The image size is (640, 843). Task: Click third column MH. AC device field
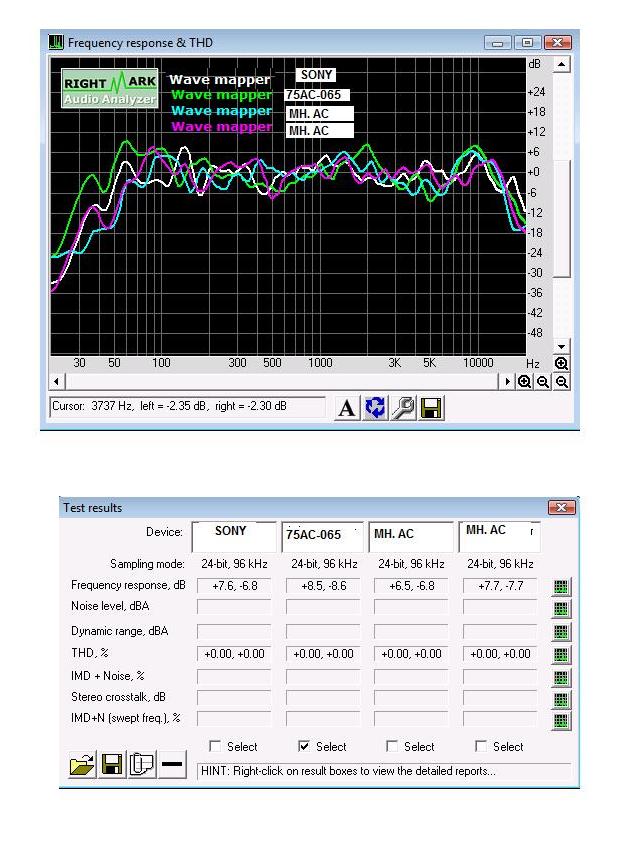pos(411,536)
